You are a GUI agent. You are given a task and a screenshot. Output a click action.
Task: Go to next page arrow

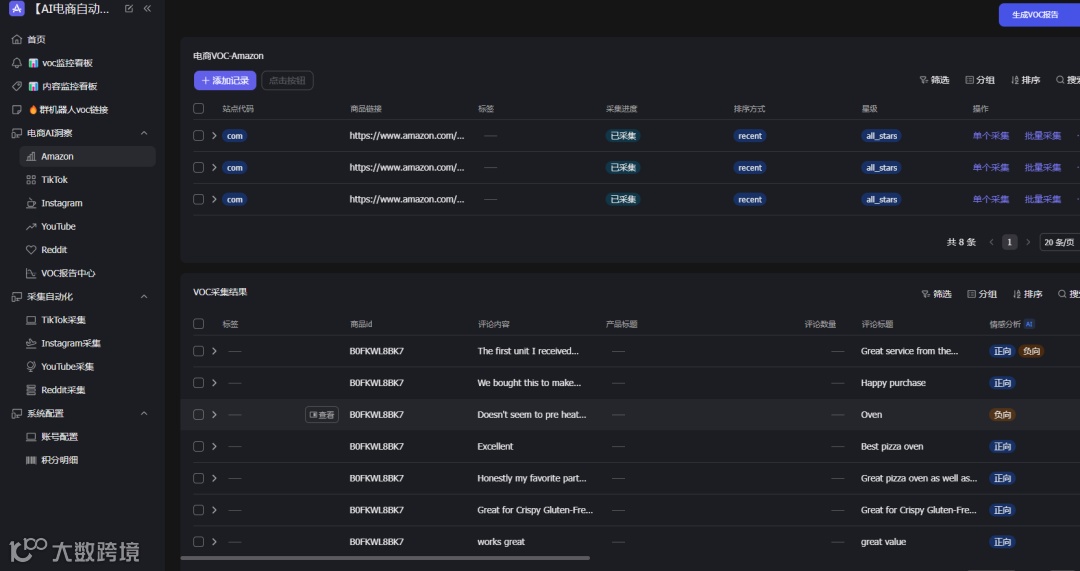[x=1028, y=242]
